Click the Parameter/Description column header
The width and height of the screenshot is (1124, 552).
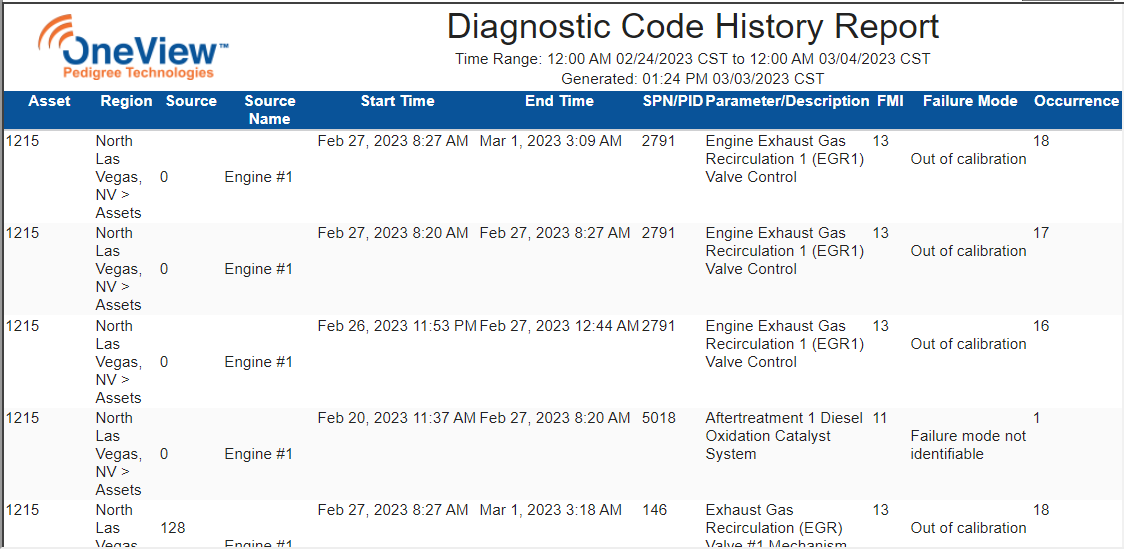(788, 101)
